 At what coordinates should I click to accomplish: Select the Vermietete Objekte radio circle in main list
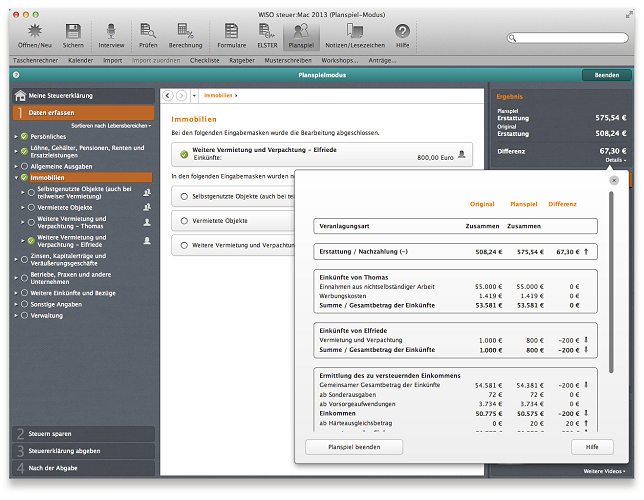[x=185, y=220]
